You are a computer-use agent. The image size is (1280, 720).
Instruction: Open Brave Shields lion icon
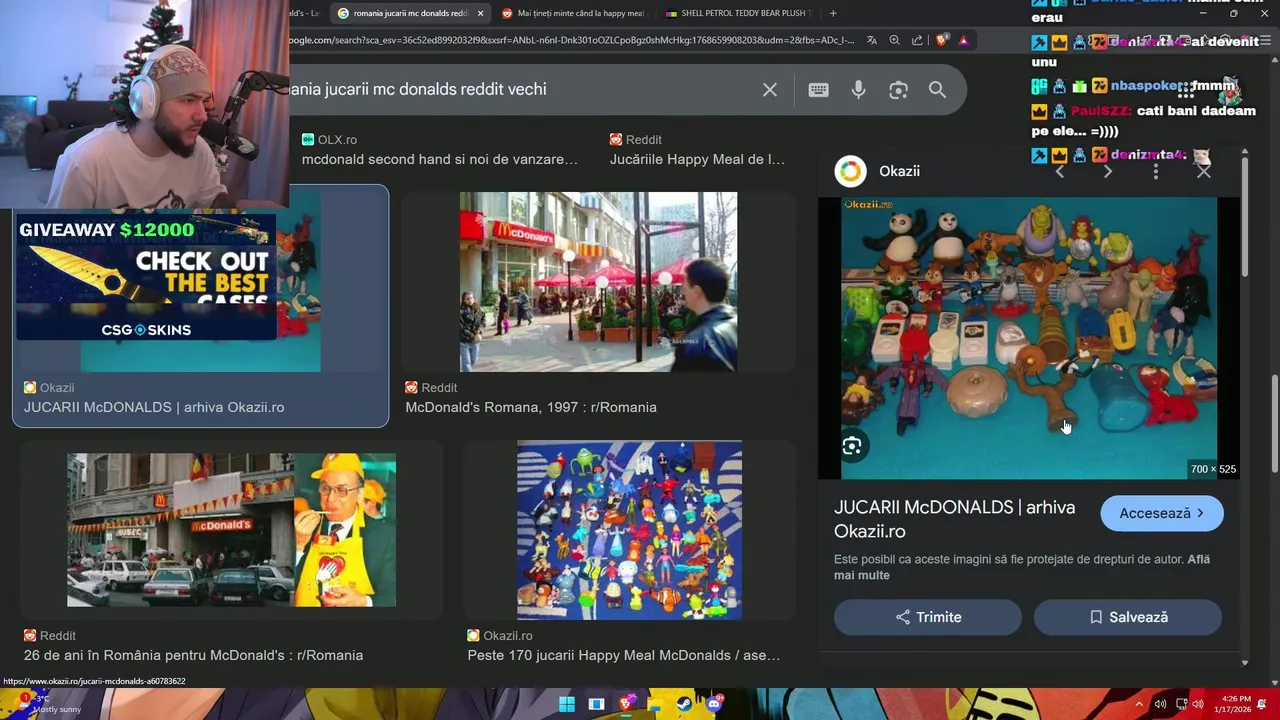click(942, 40)
